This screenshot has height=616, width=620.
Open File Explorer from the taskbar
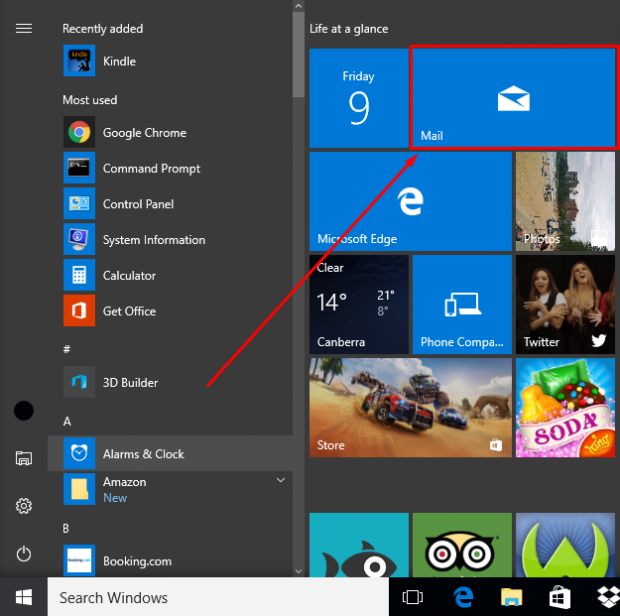click(511, 597)
